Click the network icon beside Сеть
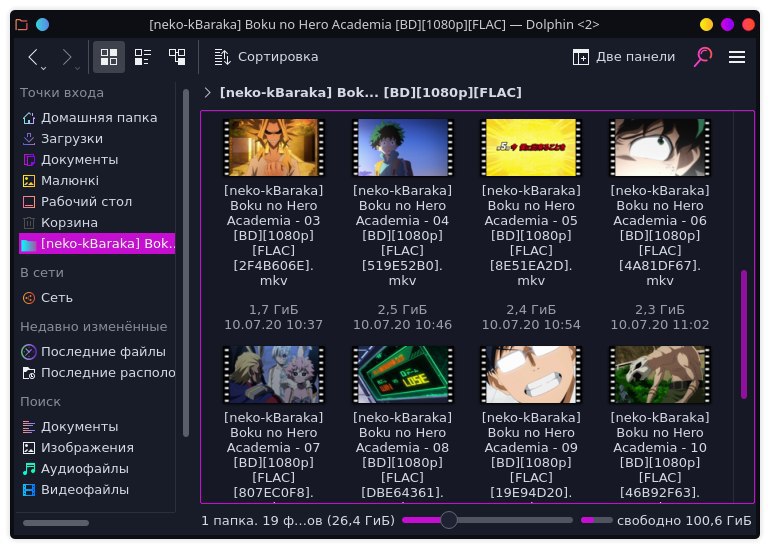Image resolution: width=770 pixels, height=549 pixels. click(x=29, y=298)
